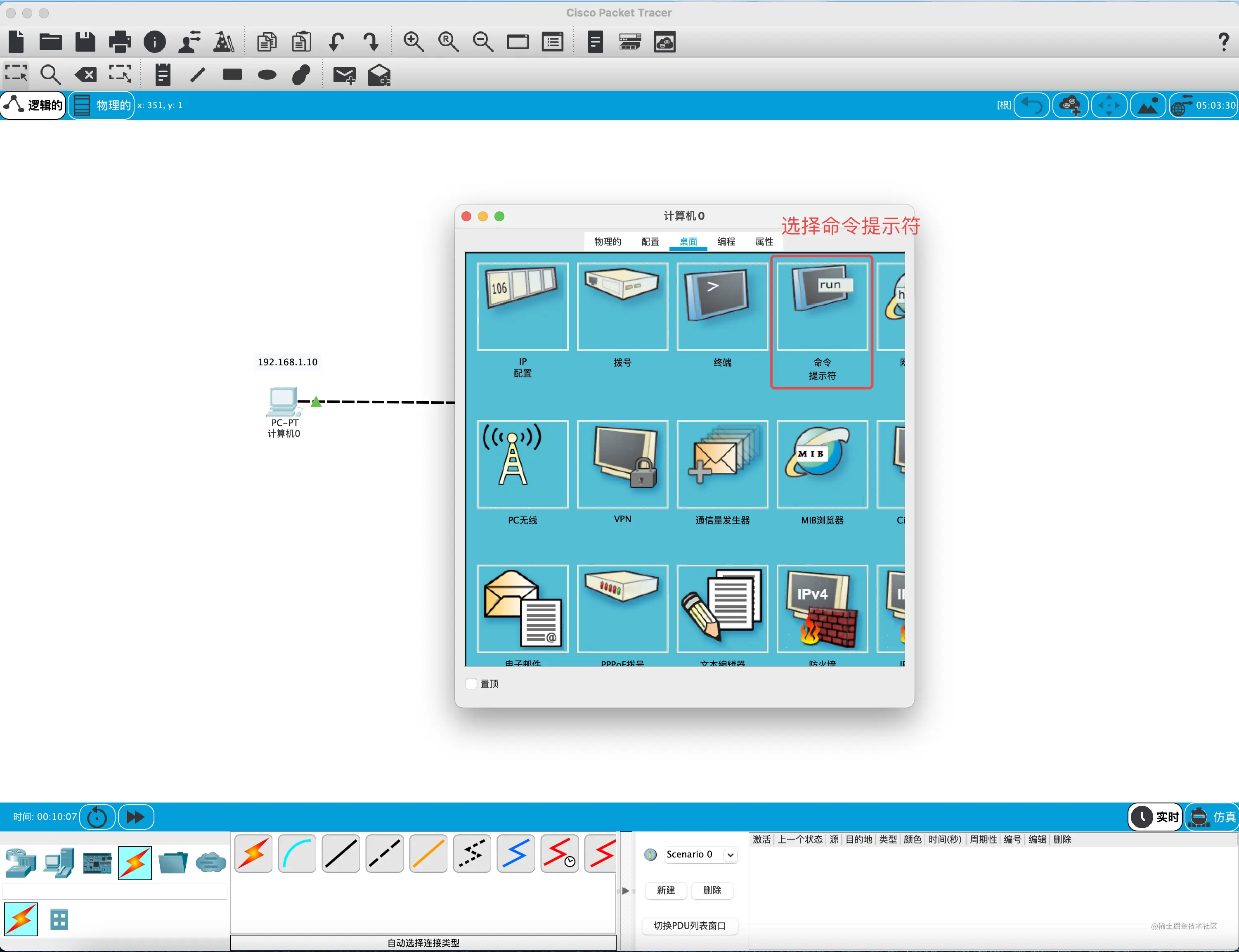
Task: Open the 配置 tab
Action: [650, 242]
